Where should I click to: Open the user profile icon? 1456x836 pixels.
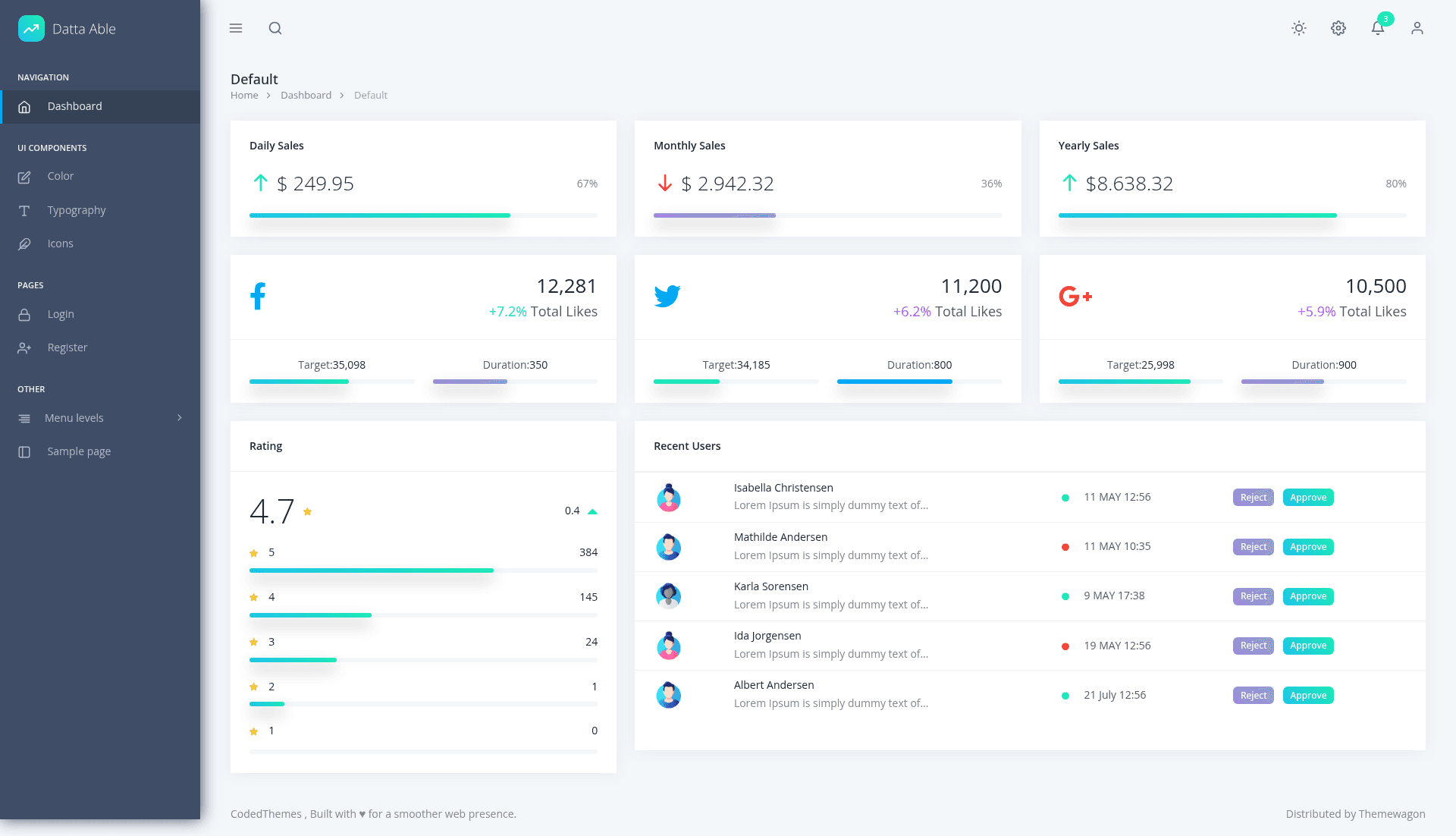(1417, 28)
